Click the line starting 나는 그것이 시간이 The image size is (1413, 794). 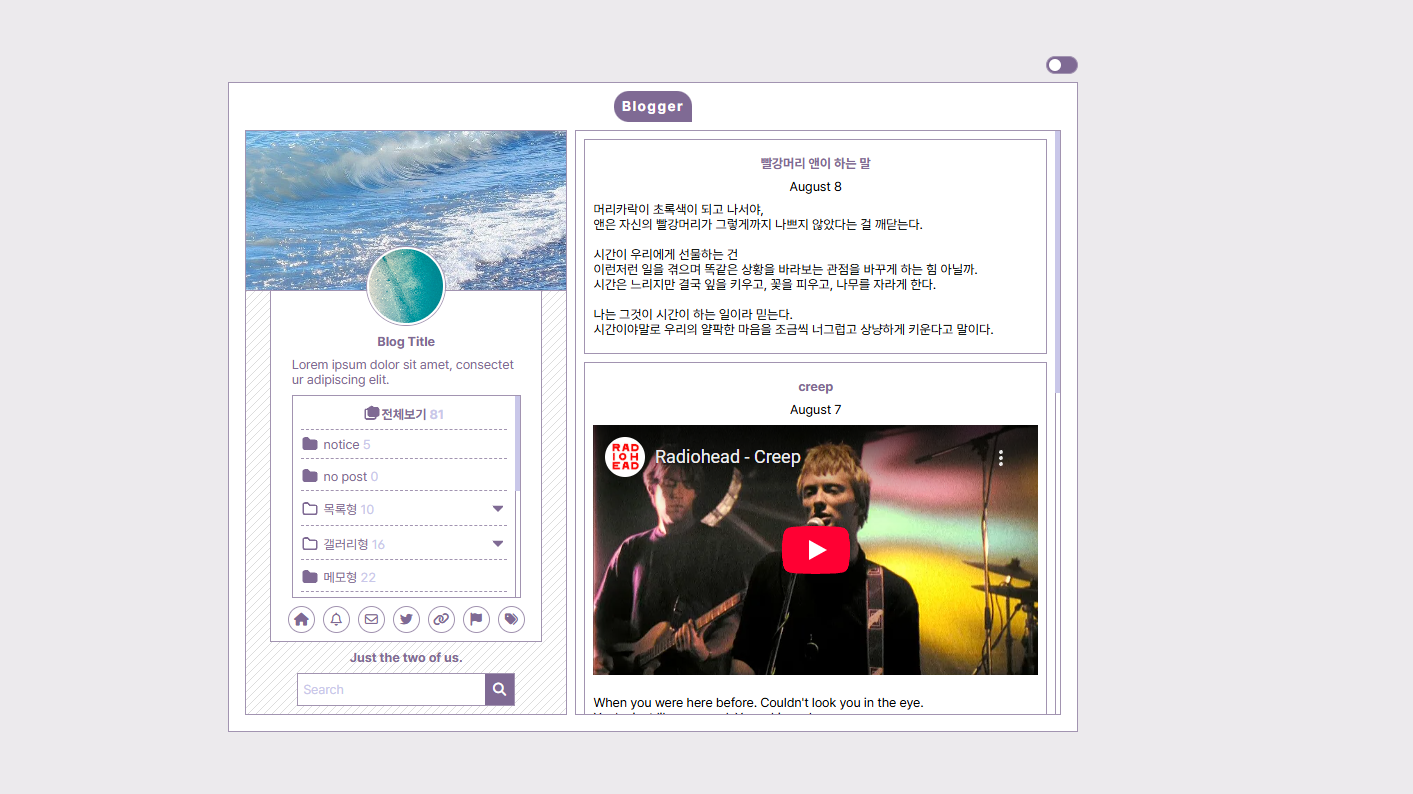click(693, 314)
